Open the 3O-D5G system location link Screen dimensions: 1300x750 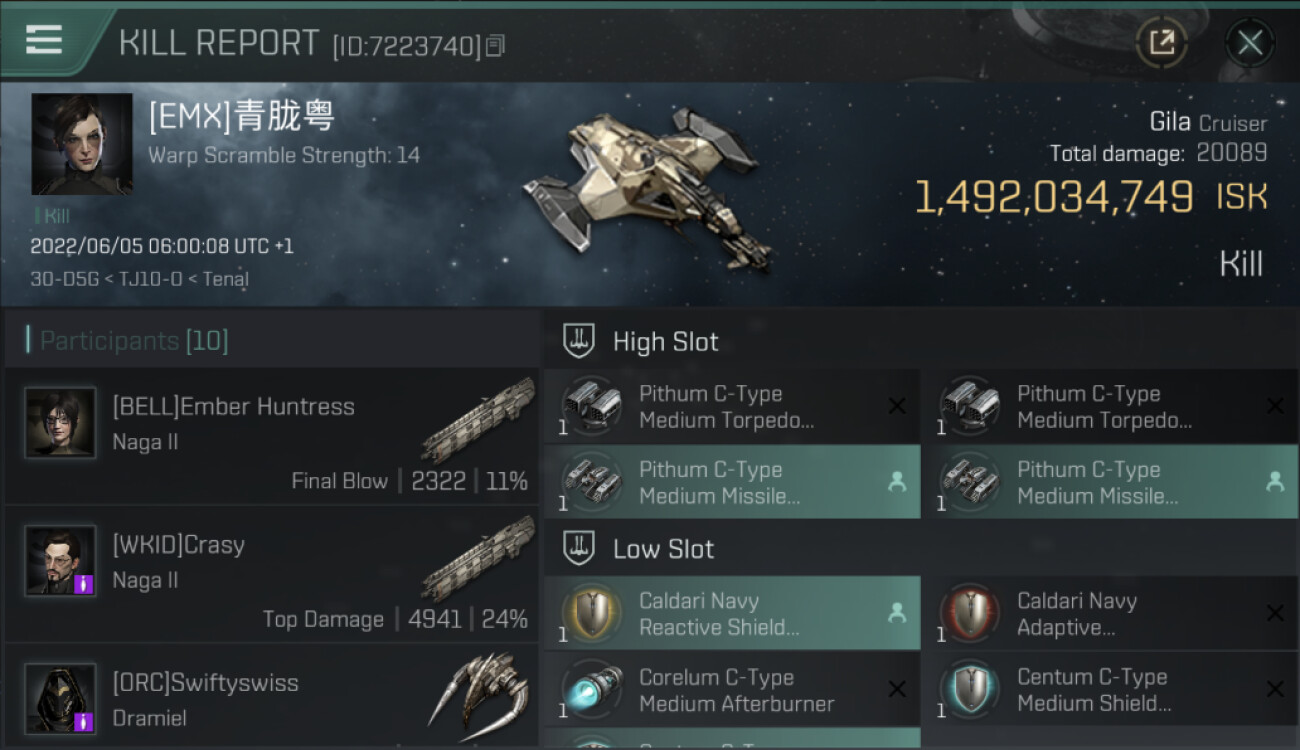tap(65, 279)
